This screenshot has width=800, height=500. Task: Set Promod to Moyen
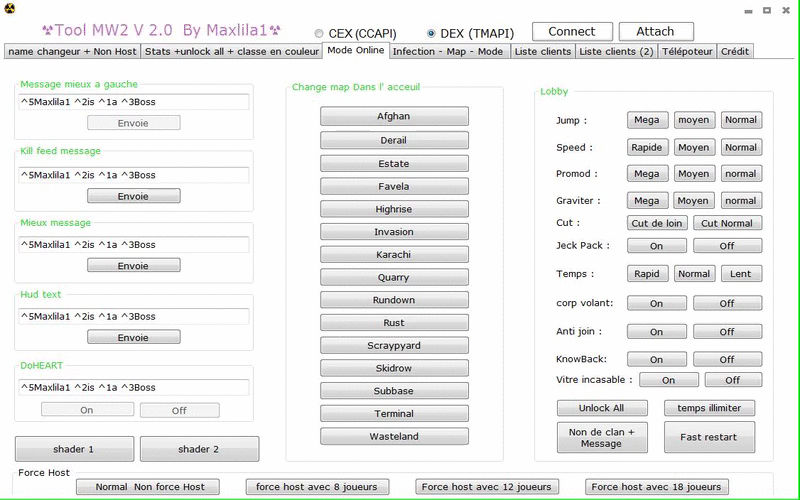[694, 174]
